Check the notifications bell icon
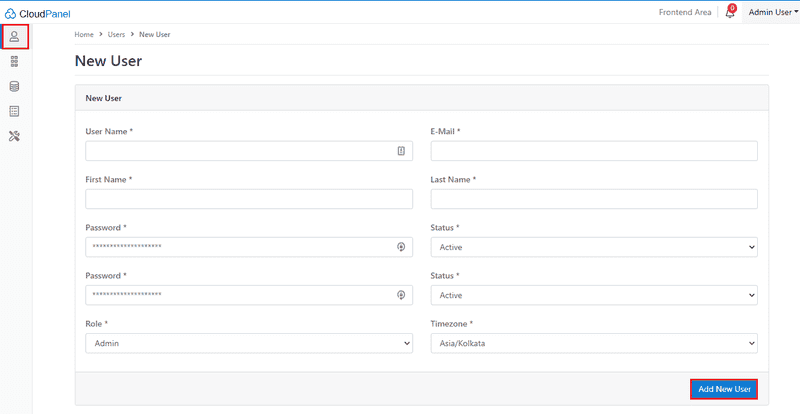The image size is (800, 414). pyautogui.click(x=729, y=13)
